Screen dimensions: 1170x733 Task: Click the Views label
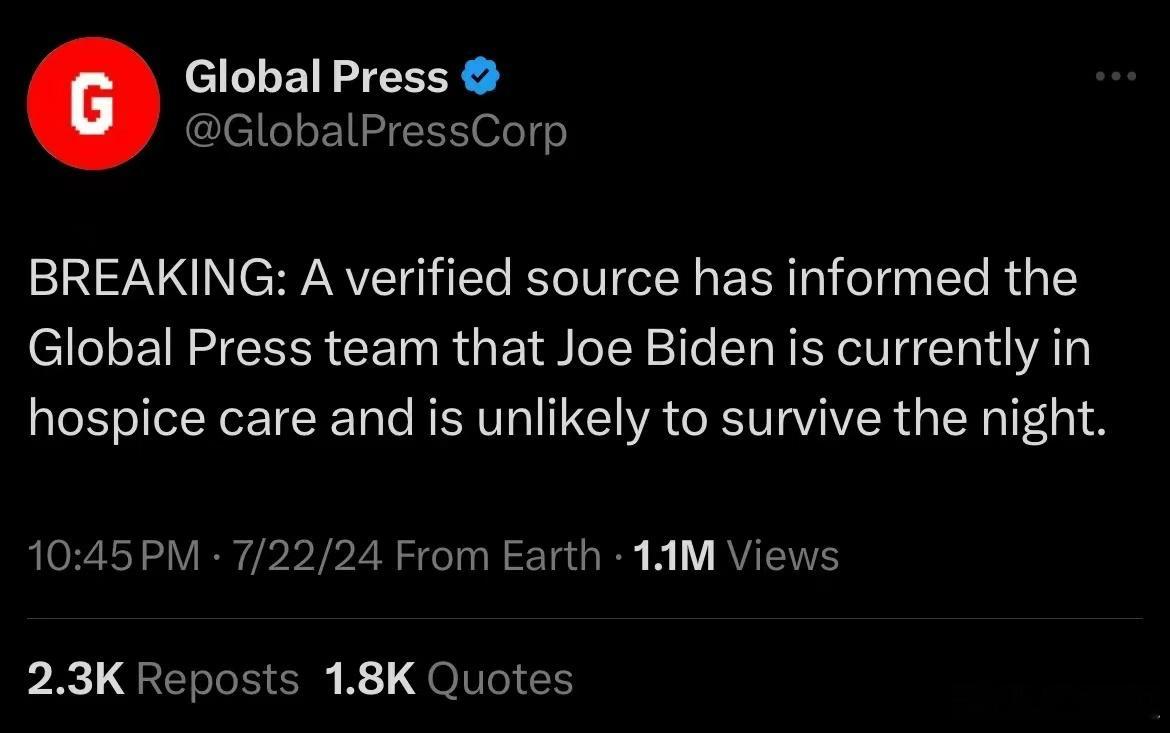(x=783, y=555)
